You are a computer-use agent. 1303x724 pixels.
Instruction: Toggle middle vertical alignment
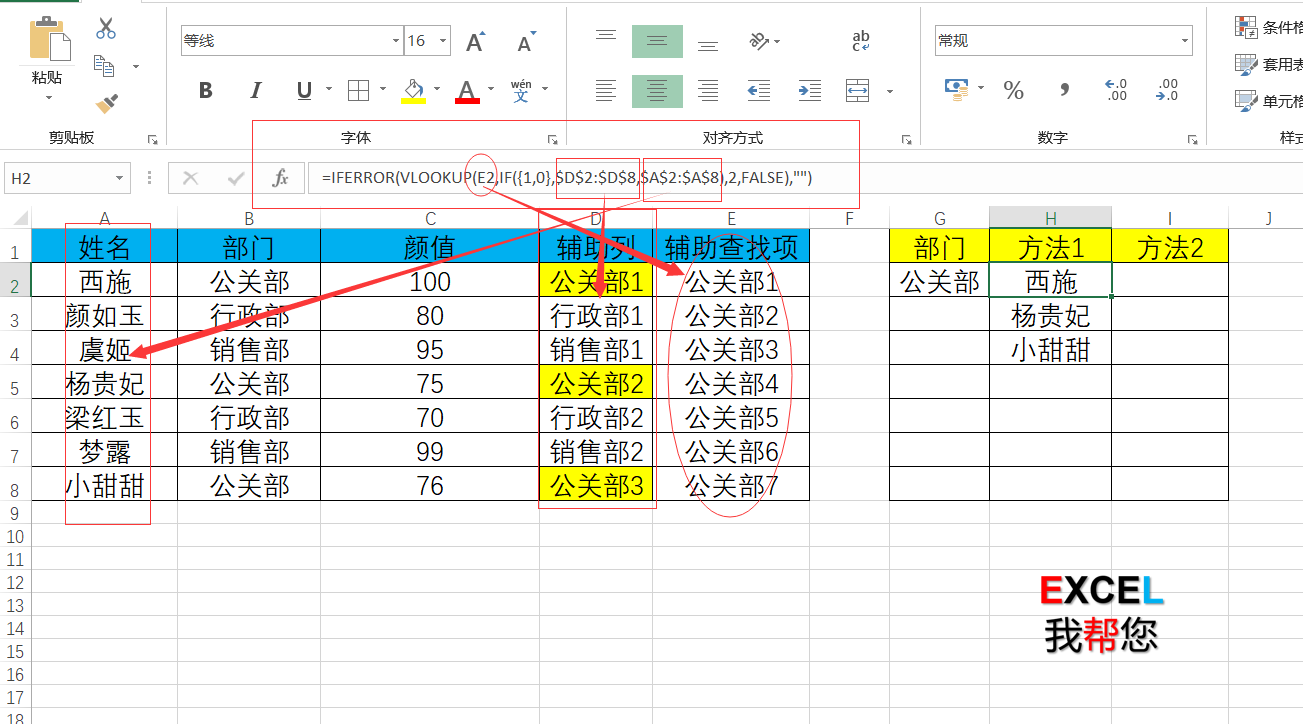[657, 41]
